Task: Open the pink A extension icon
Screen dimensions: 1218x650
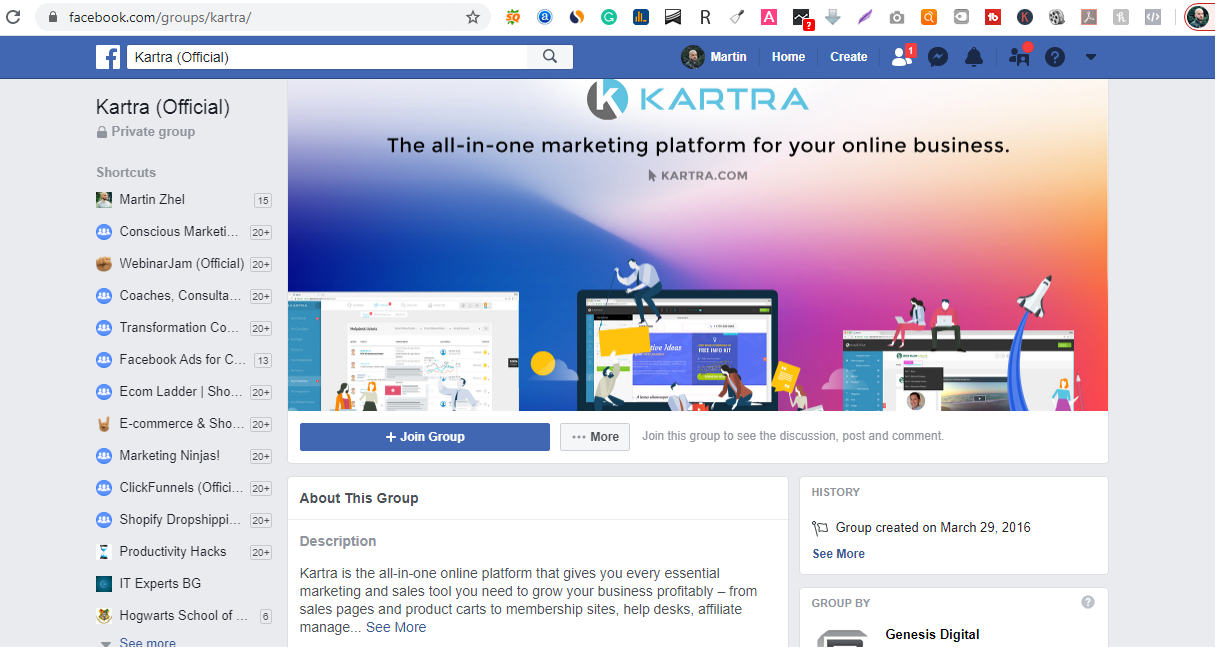Action: point(769,17)
